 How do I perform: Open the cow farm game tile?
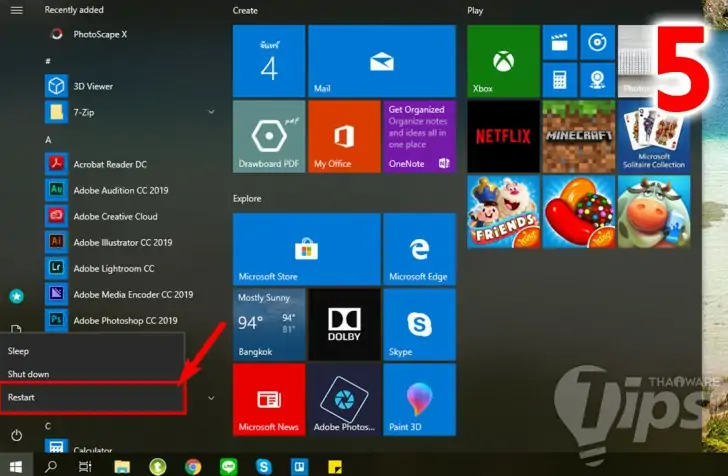[x=654, y=212]
